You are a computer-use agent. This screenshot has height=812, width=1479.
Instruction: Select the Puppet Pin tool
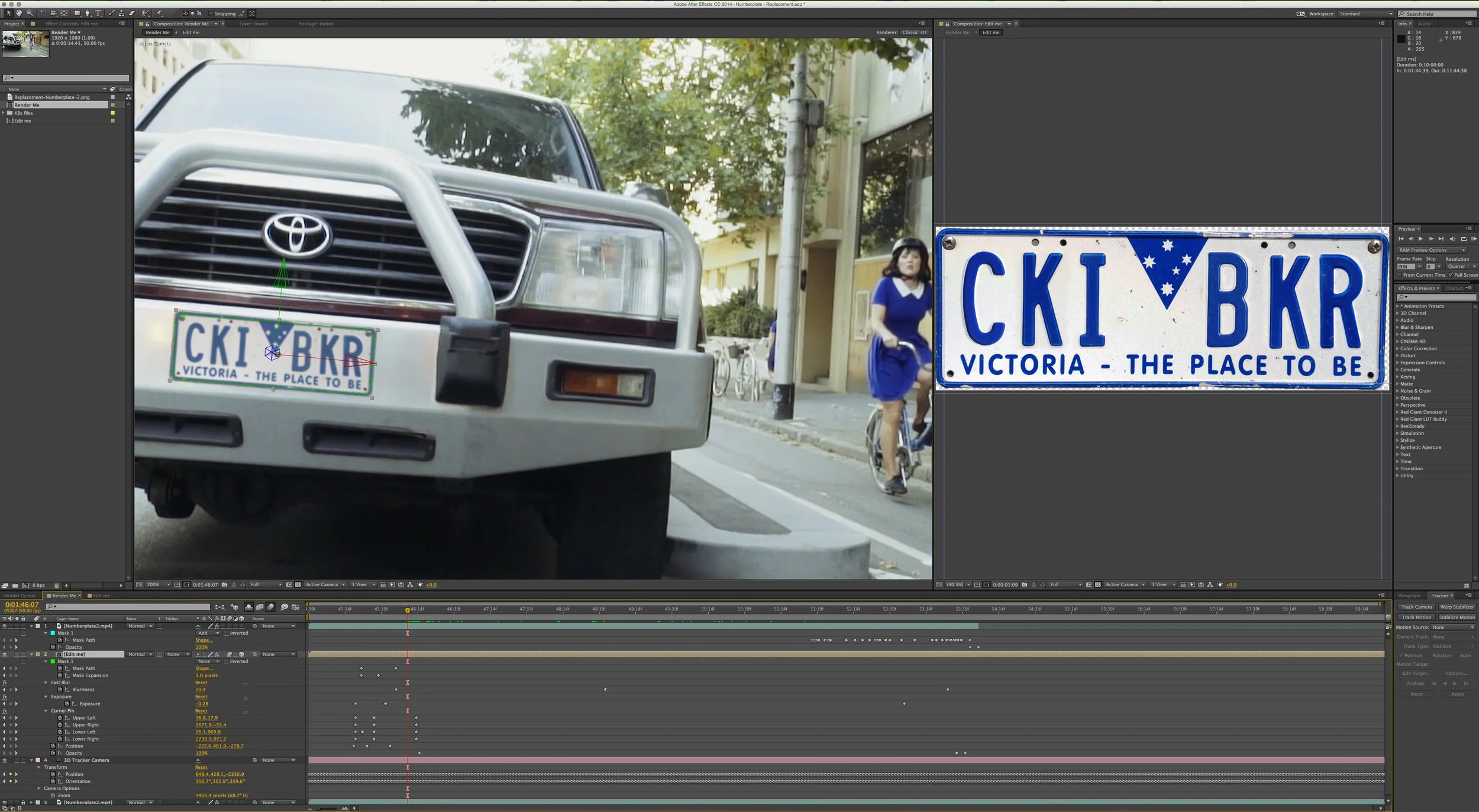pyautogui.click(x=159, y=13)
